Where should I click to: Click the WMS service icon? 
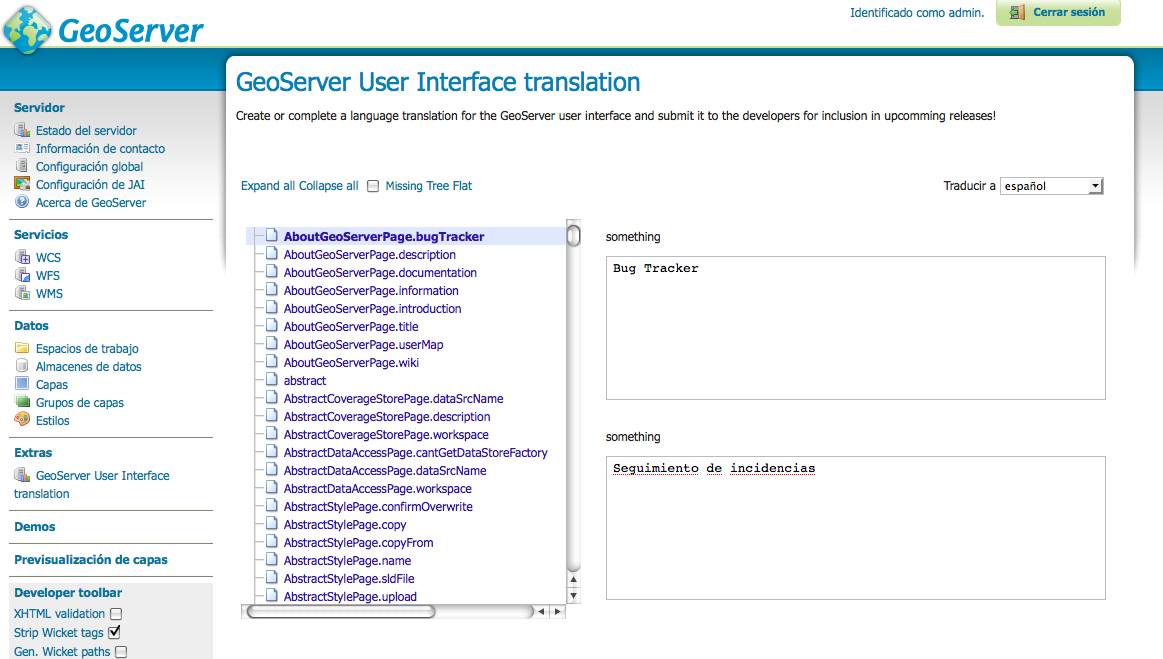click(22, 292)
